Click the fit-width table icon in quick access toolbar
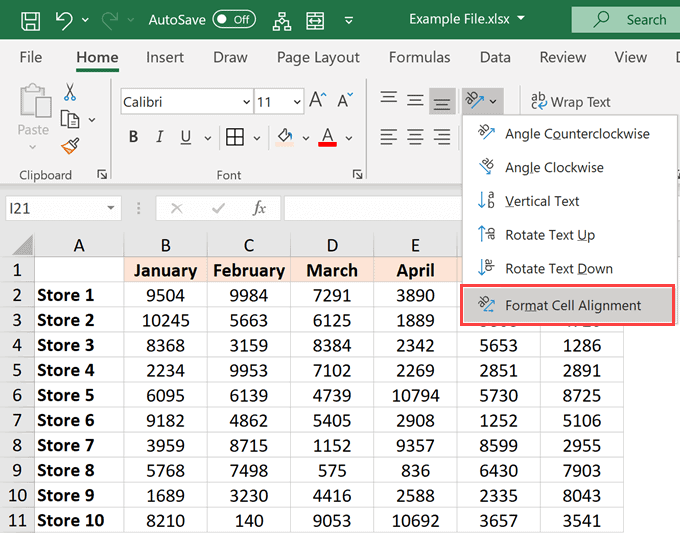 coord(315,20)
